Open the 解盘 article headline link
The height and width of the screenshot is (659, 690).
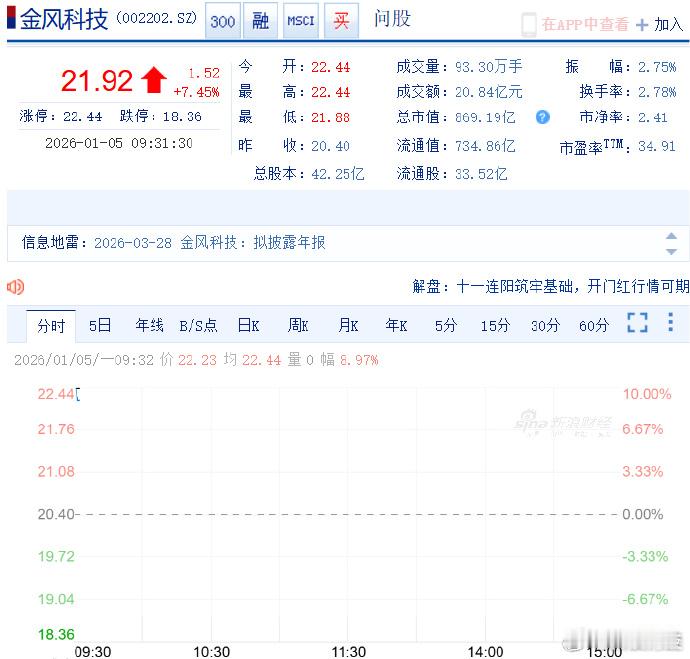click(x=573, y=286)
